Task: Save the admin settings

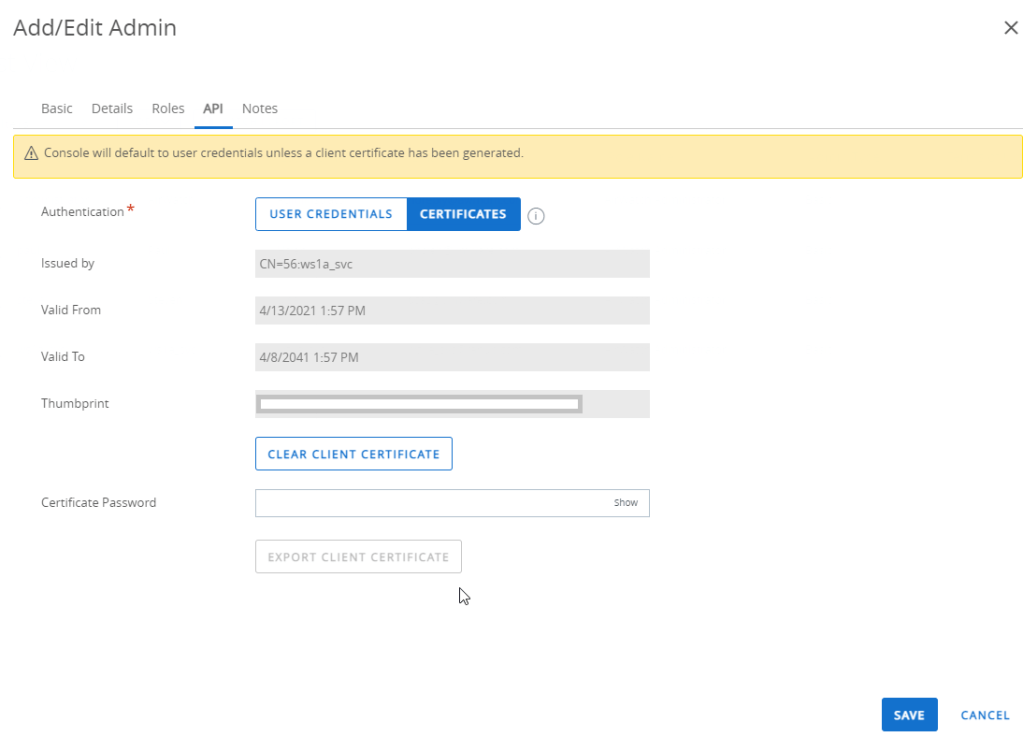Action: (909, 715)
